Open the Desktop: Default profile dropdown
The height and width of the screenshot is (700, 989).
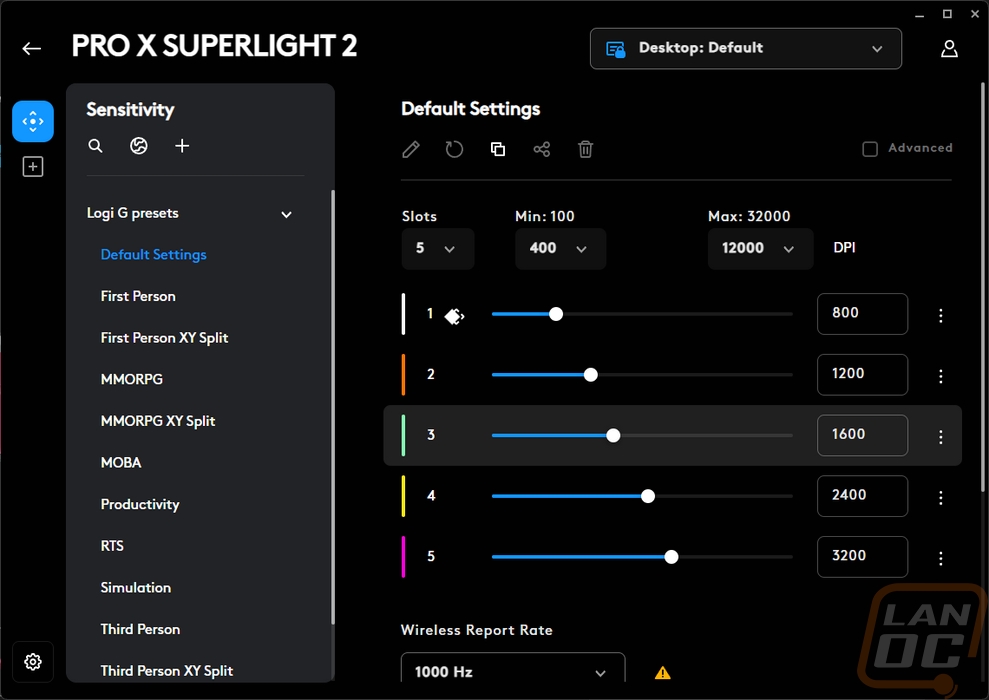[746, 49]
